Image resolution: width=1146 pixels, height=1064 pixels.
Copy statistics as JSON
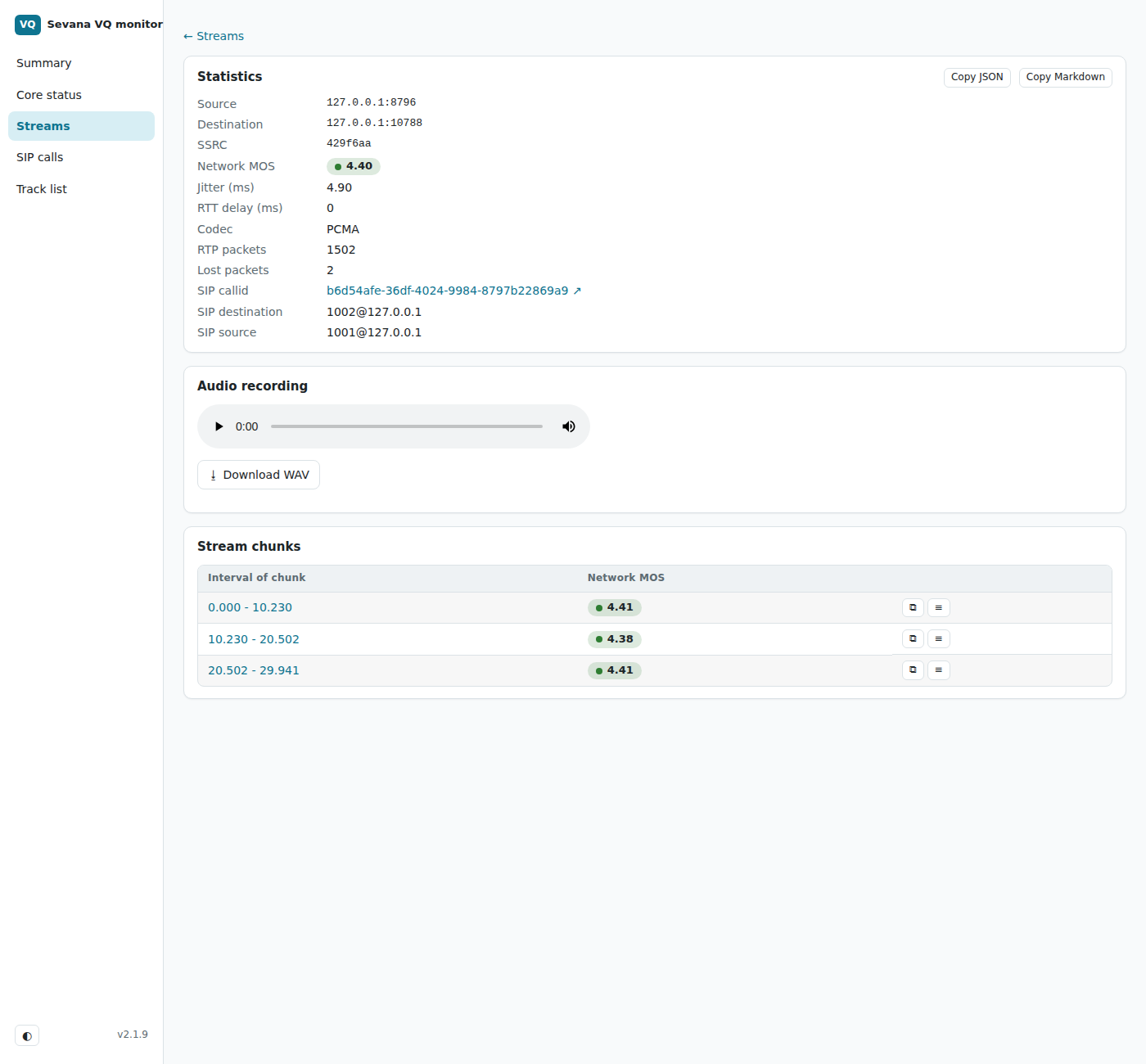tap(977, 77)
